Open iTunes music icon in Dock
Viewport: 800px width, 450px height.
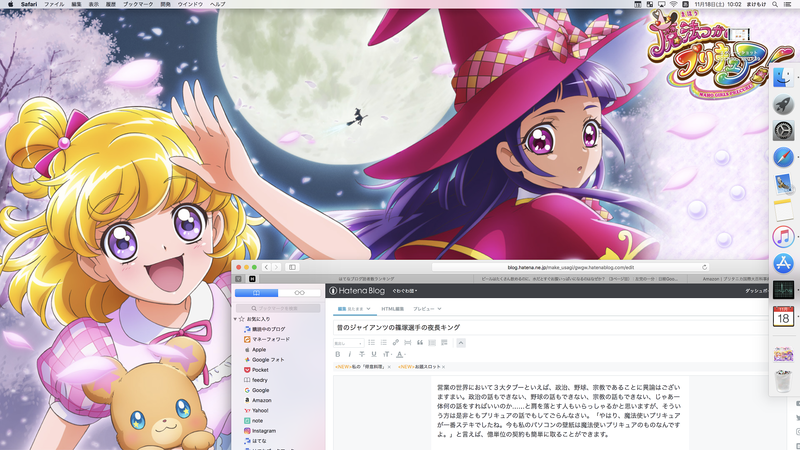(783, 237)
